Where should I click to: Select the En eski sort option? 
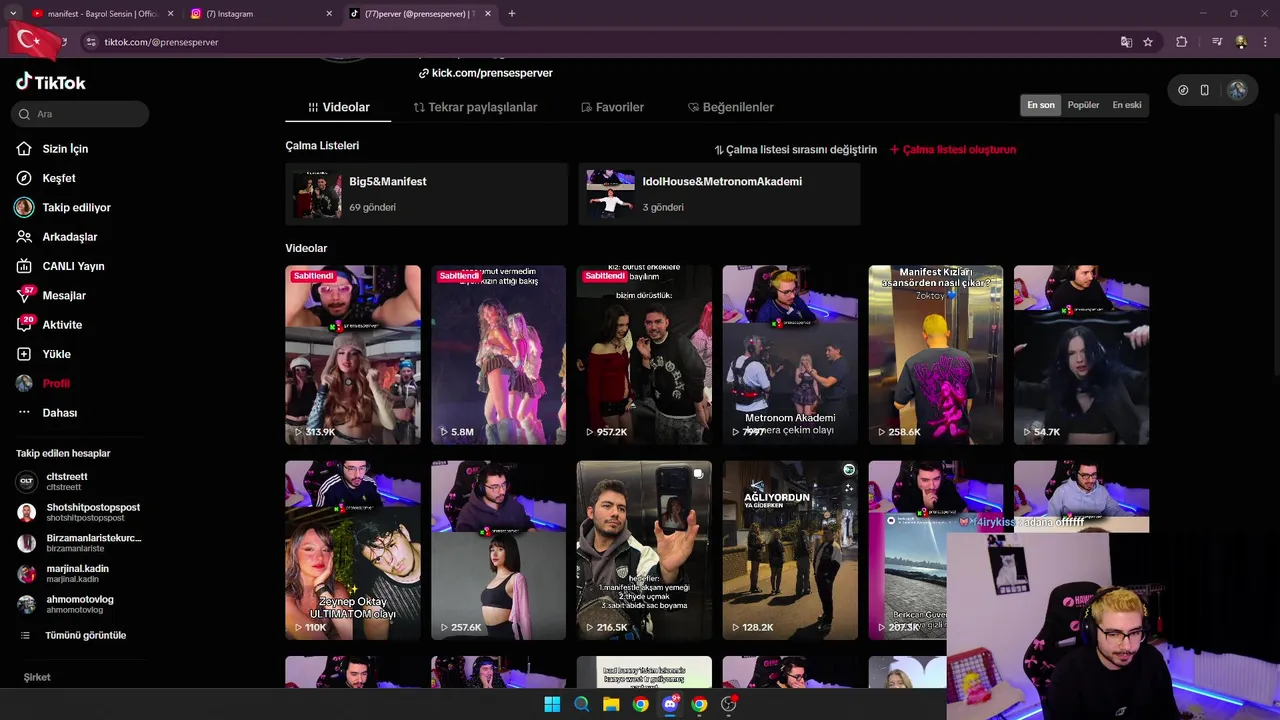[x=1126, y=105]
